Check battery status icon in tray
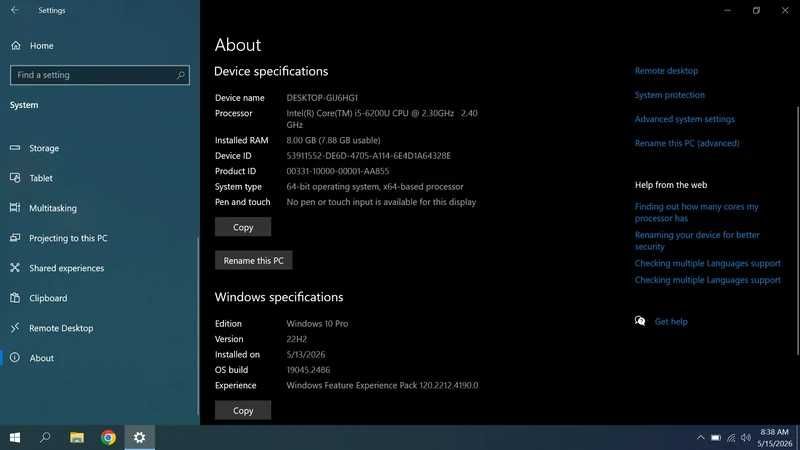Image resolution: width=800 pixels, height=450 pixels. (716, 438)
